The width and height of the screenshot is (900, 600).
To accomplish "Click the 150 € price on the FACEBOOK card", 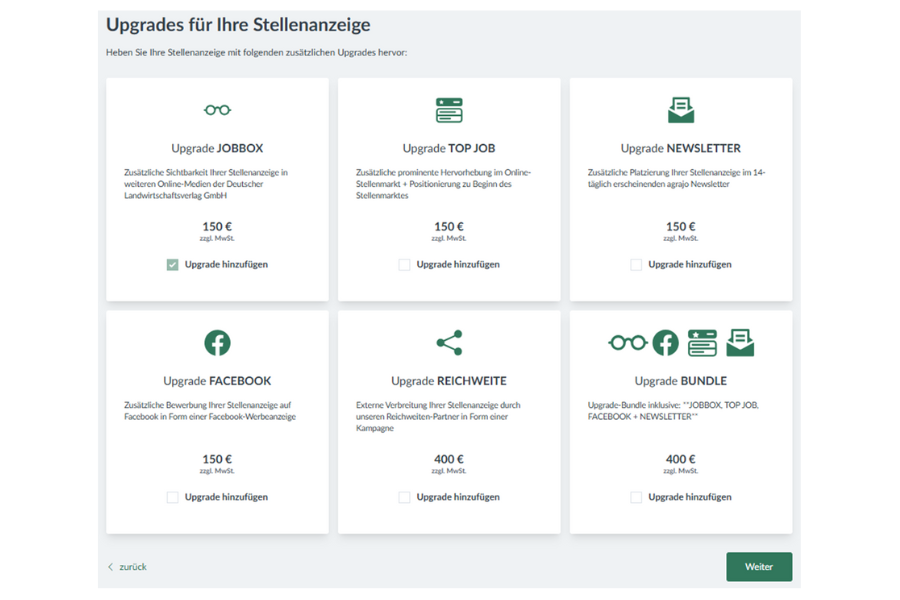I will click(x=217, y=459).
